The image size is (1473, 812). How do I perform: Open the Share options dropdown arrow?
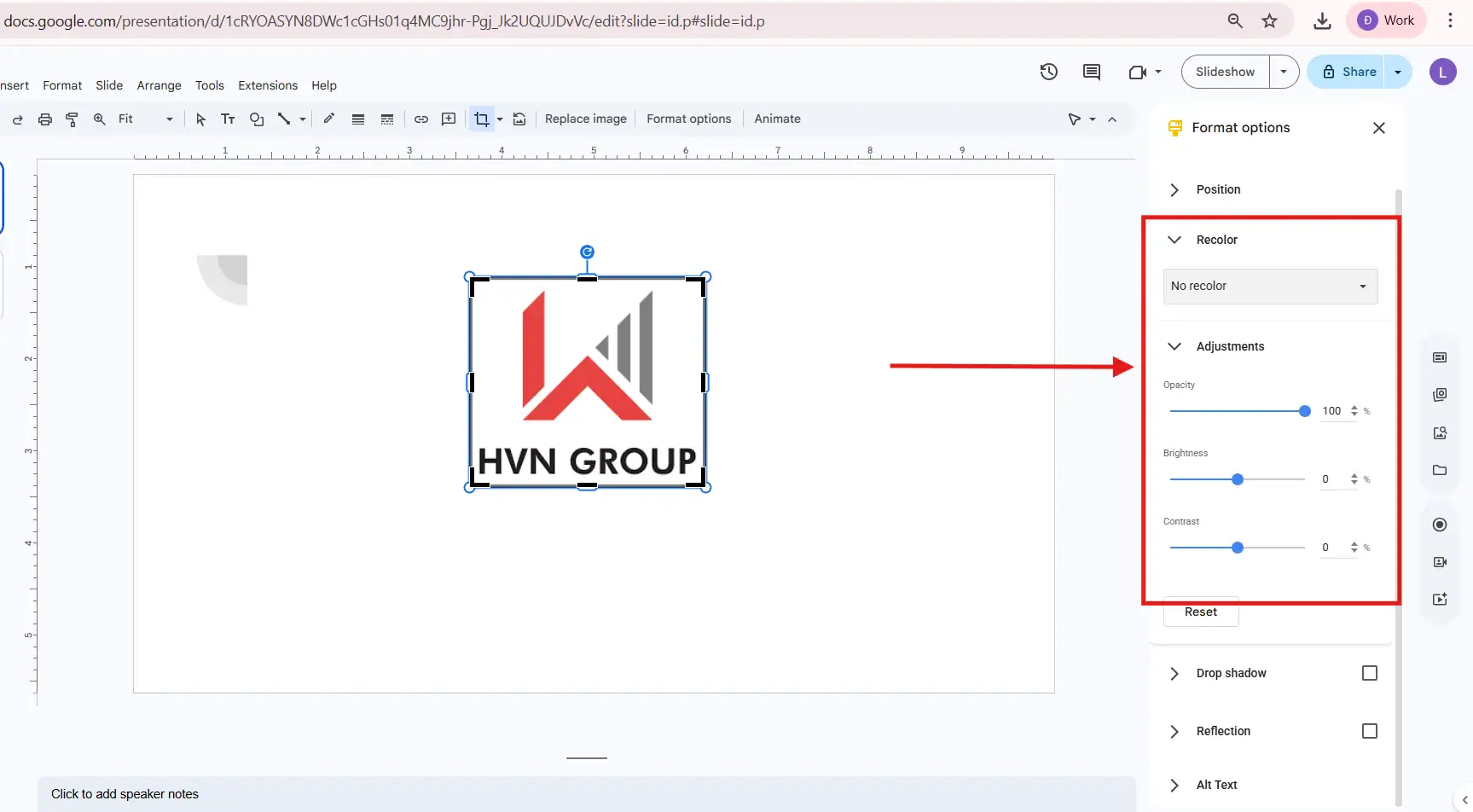pos(1398,72)
